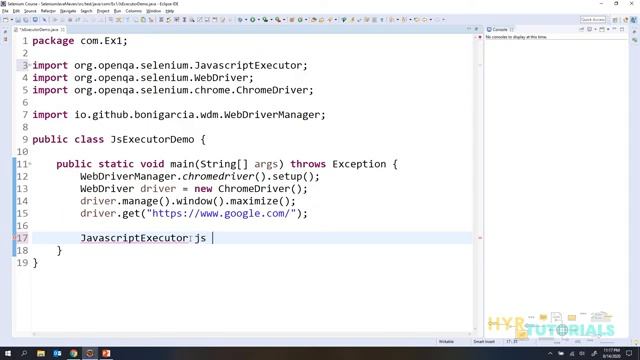This screenshot has width=640, height=360.
Task: Click the Save All toolbar icon
Action: pyautogui.click(x=26, y=20)
